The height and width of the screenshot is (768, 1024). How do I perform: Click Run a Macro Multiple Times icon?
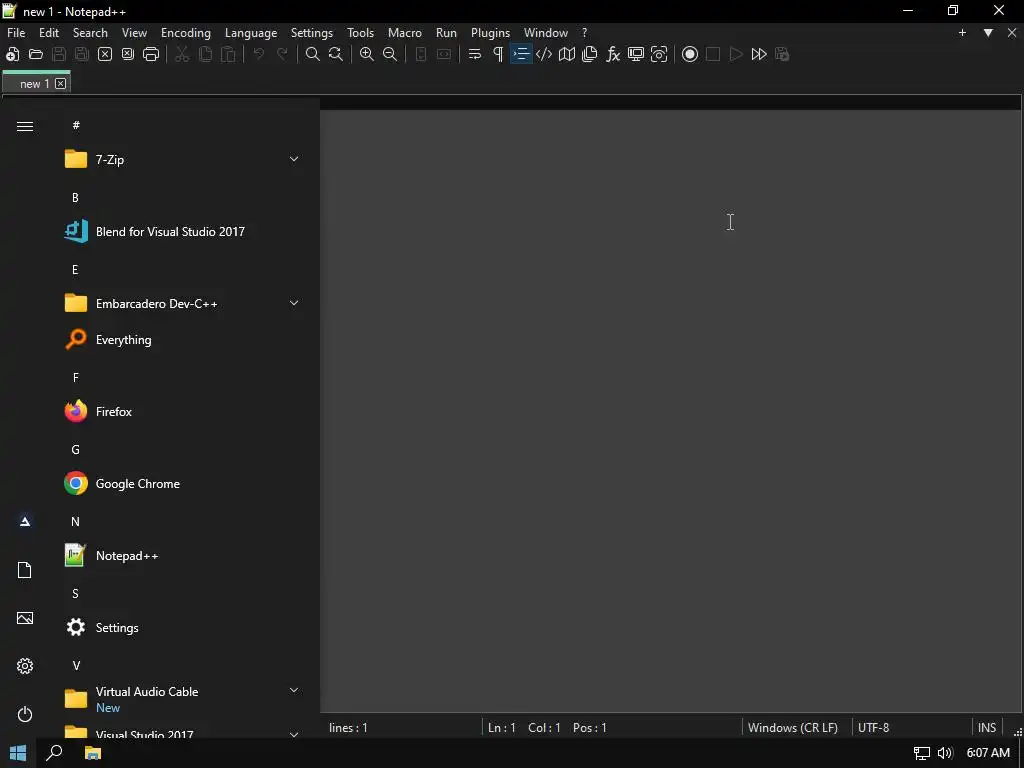pos(759,54)
